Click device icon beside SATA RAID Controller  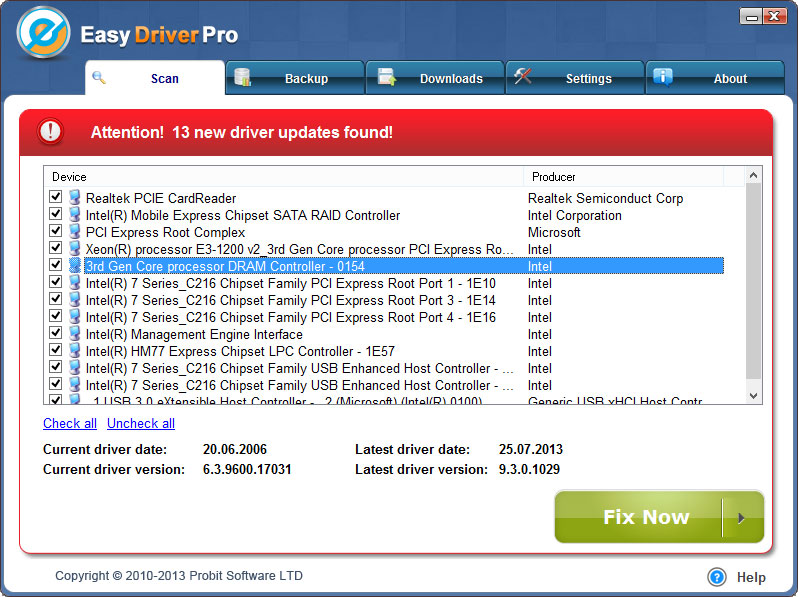coord(75,214)
